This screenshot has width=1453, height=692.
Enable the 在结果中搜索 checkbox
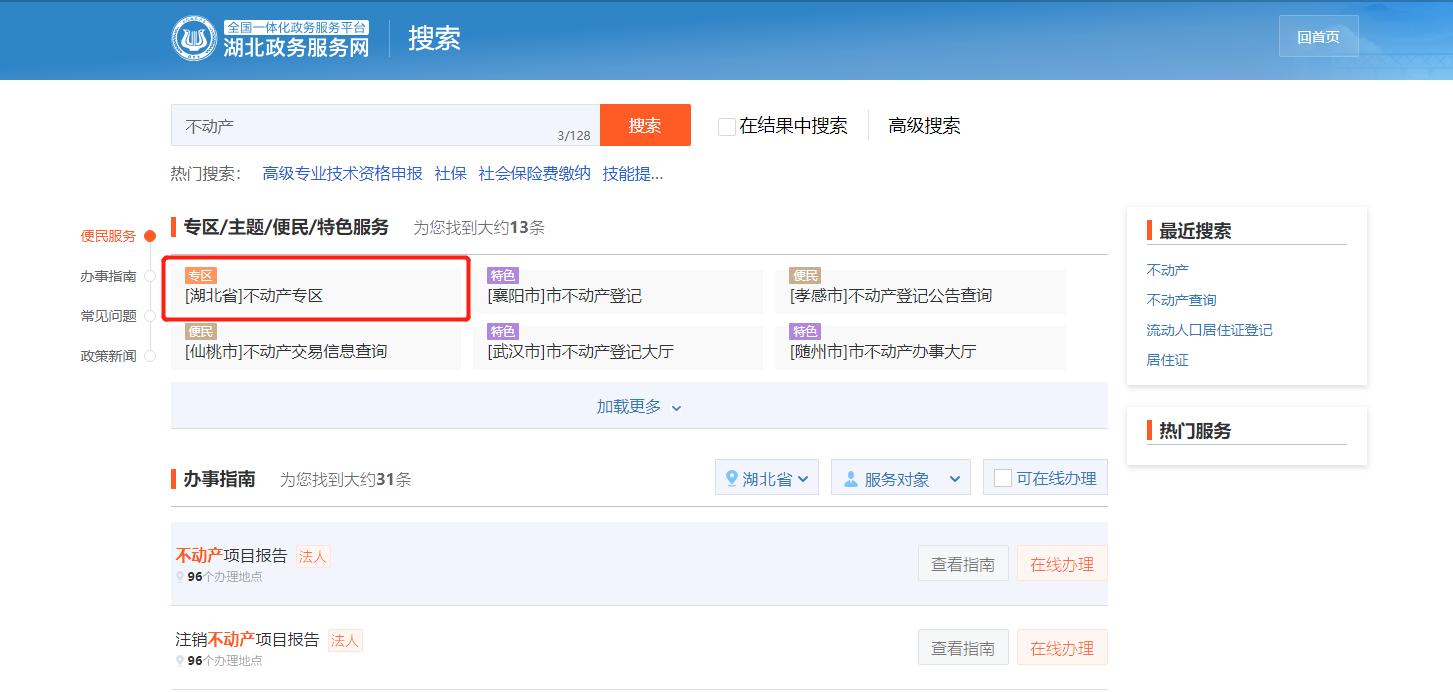pyautogui.click(x=724, y=126)
